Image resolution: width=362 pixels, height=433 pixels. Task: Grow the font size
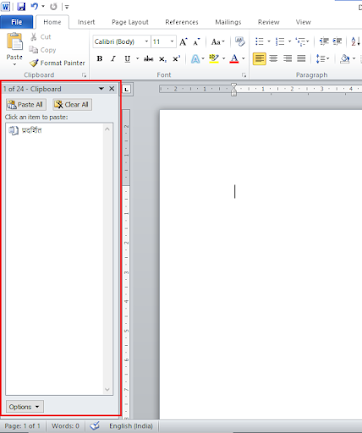coord(183,42)
